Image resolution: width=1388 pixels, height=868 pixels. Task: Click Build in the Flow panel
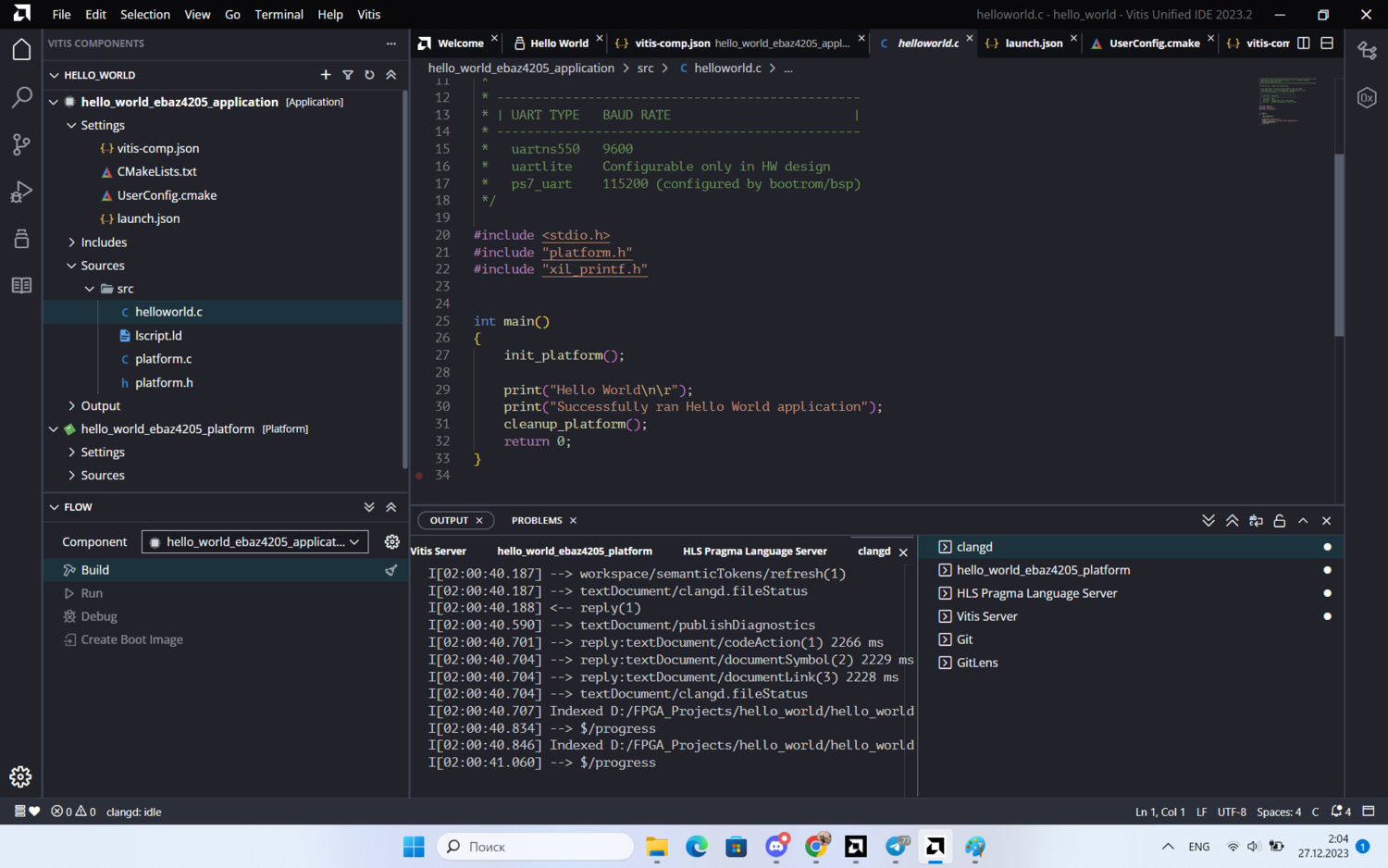pos(94,570)
